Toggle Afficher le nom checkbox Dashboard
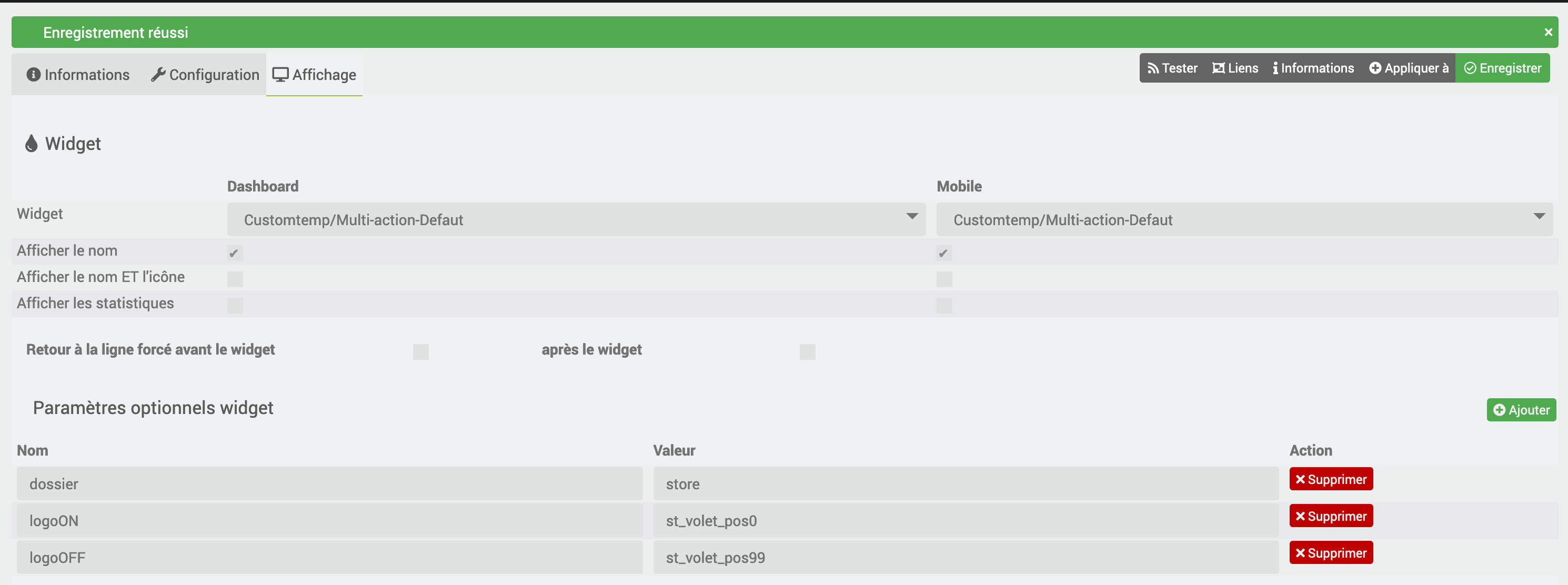Viewport: 1568px width, 585px height. point(234,252)
